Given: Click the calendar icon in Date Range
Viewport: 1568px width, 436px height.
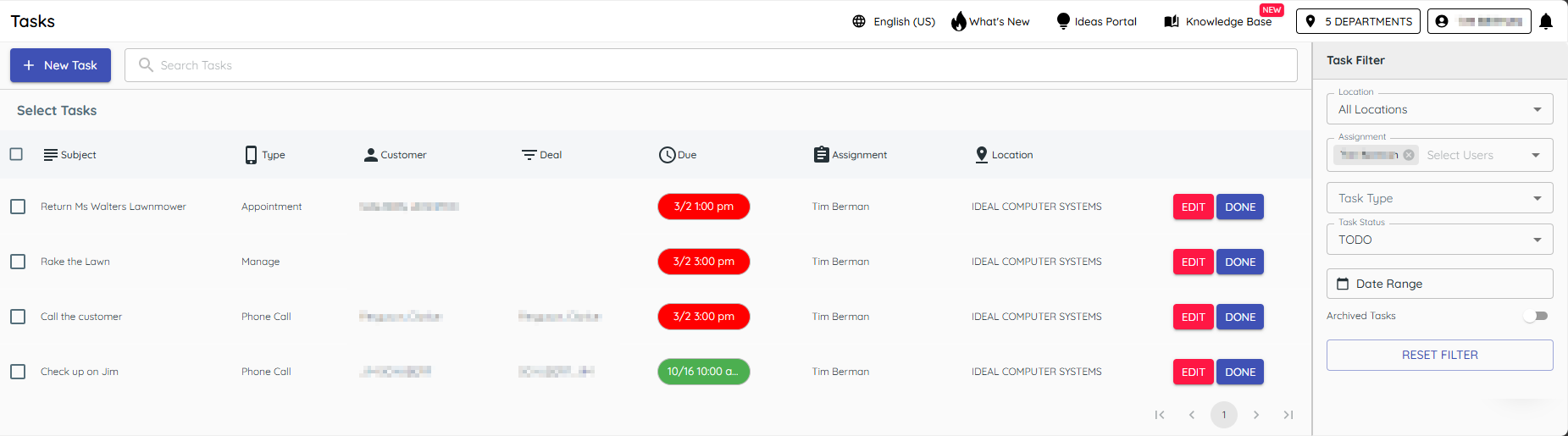Looking at the screenshot, I should coord(1343,284).
